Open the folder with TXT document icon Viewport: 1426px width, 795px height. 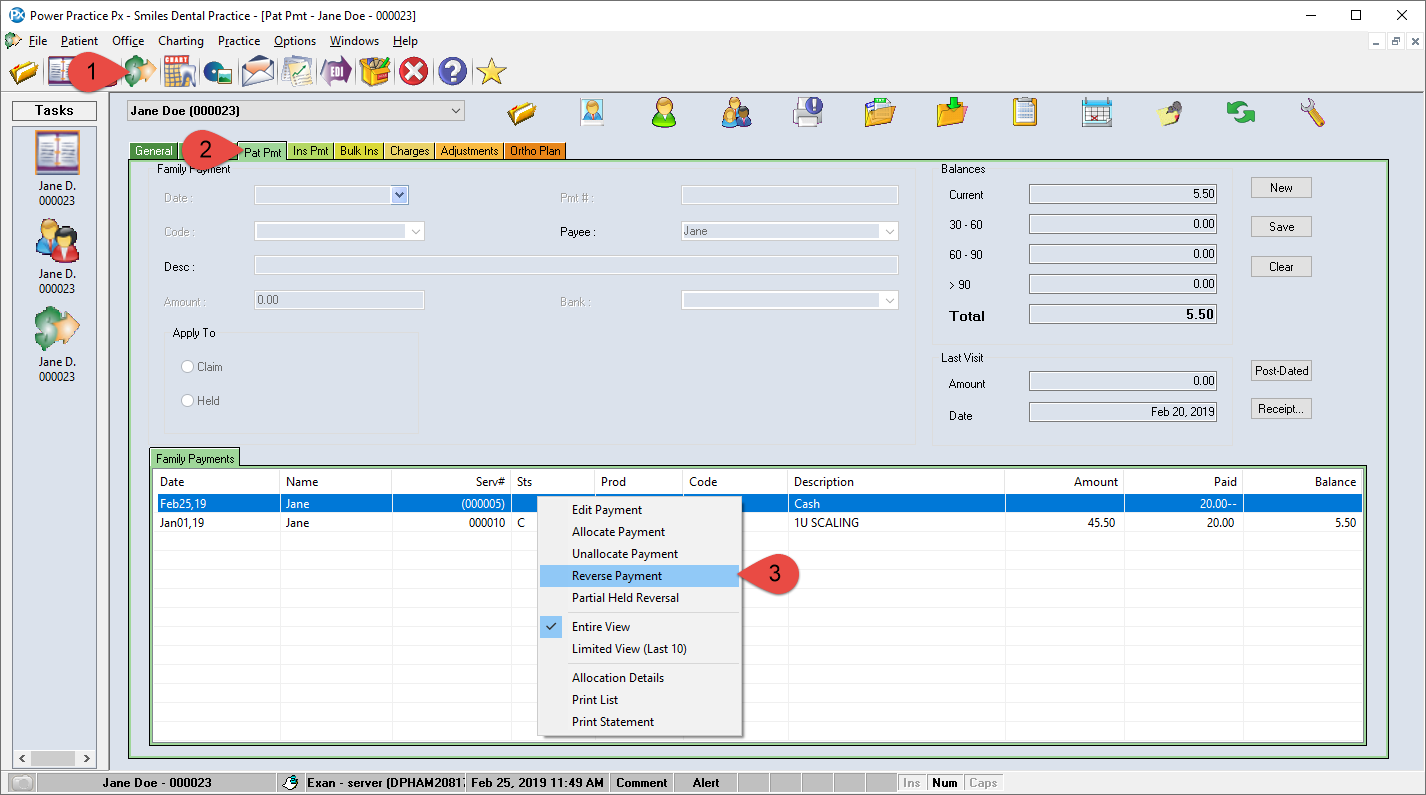879,112
